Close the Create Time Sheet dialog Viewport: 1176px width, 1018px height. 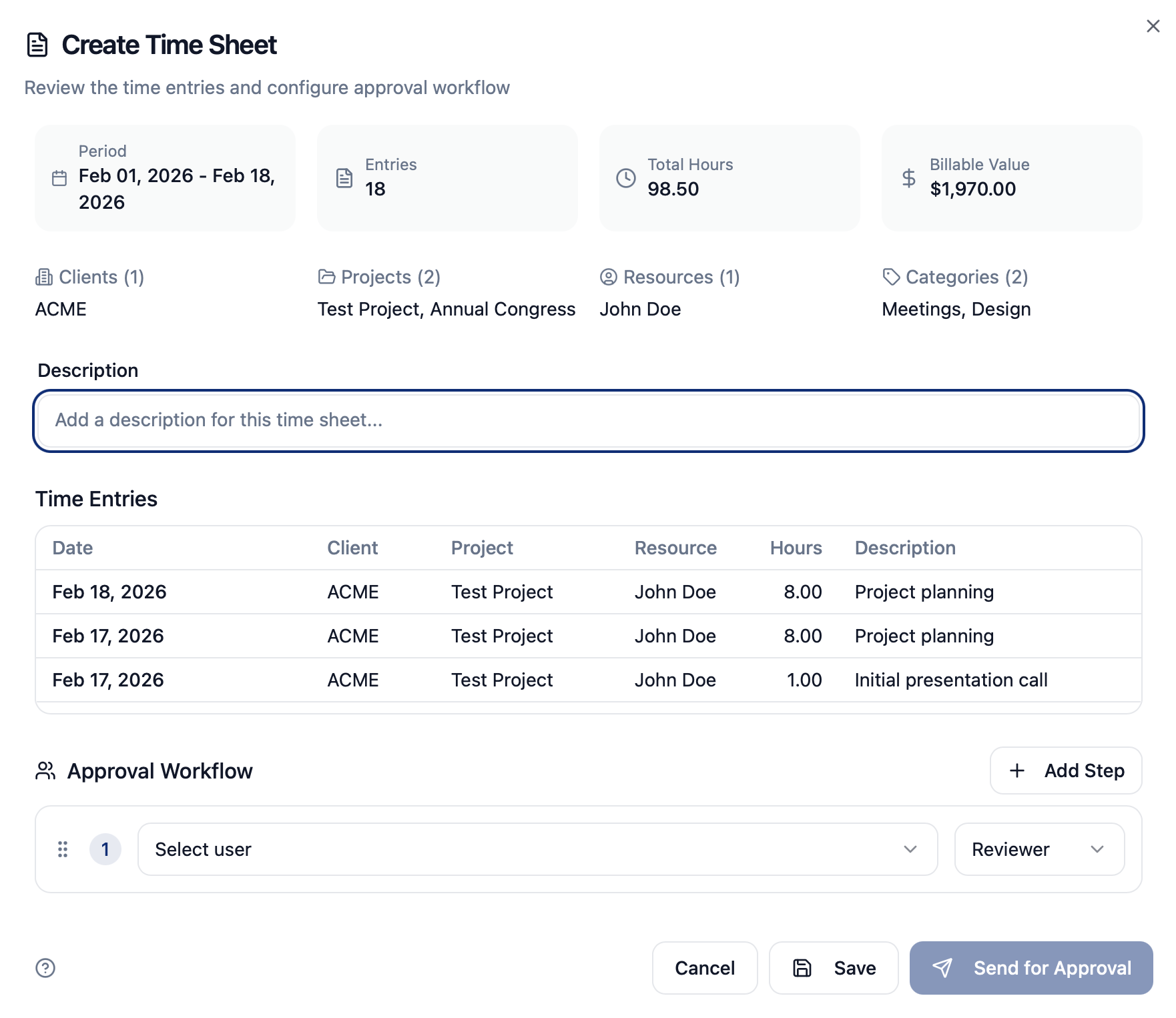[x=1153, y=26]
